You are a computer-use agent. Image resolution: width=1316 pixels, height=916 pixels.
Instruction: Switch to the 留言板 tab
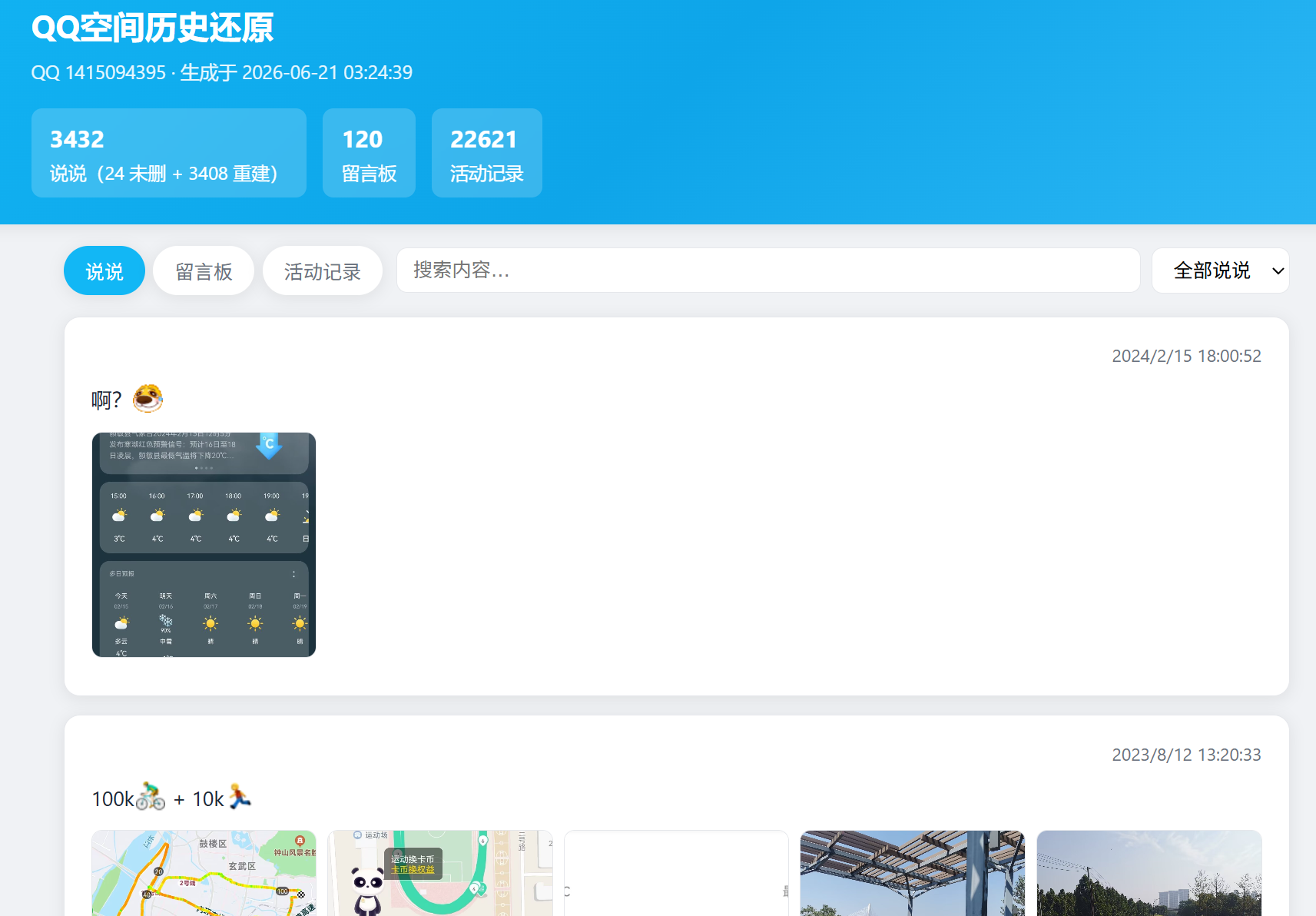[204, 270]
